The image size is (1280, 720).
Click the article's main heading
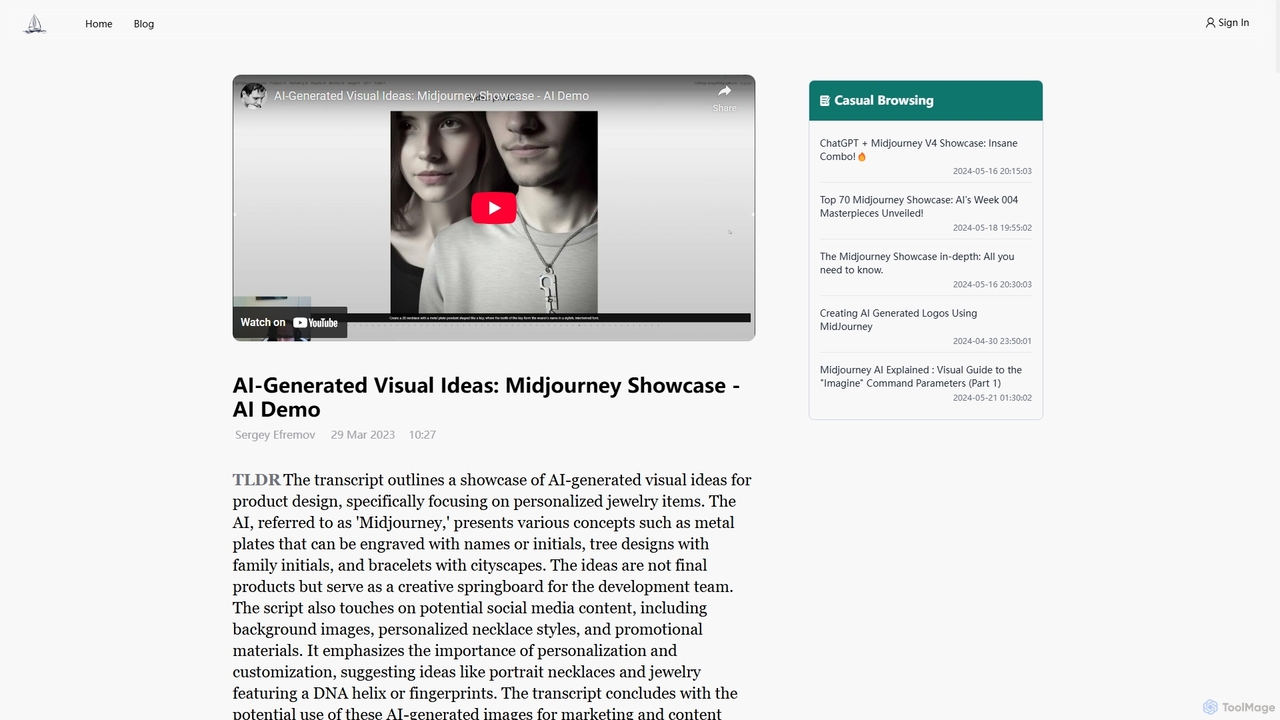(486, 397)
